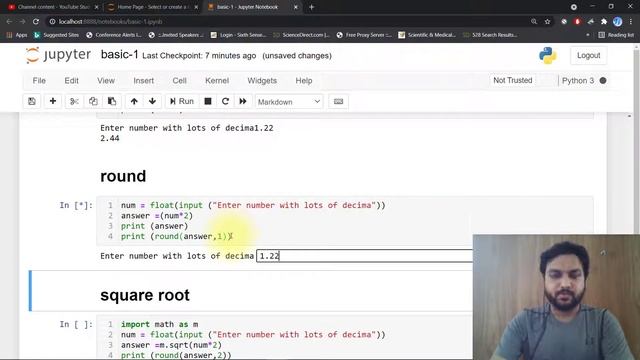
Task: Expand hidden bookmarks chevron
Action: [587, 35]
